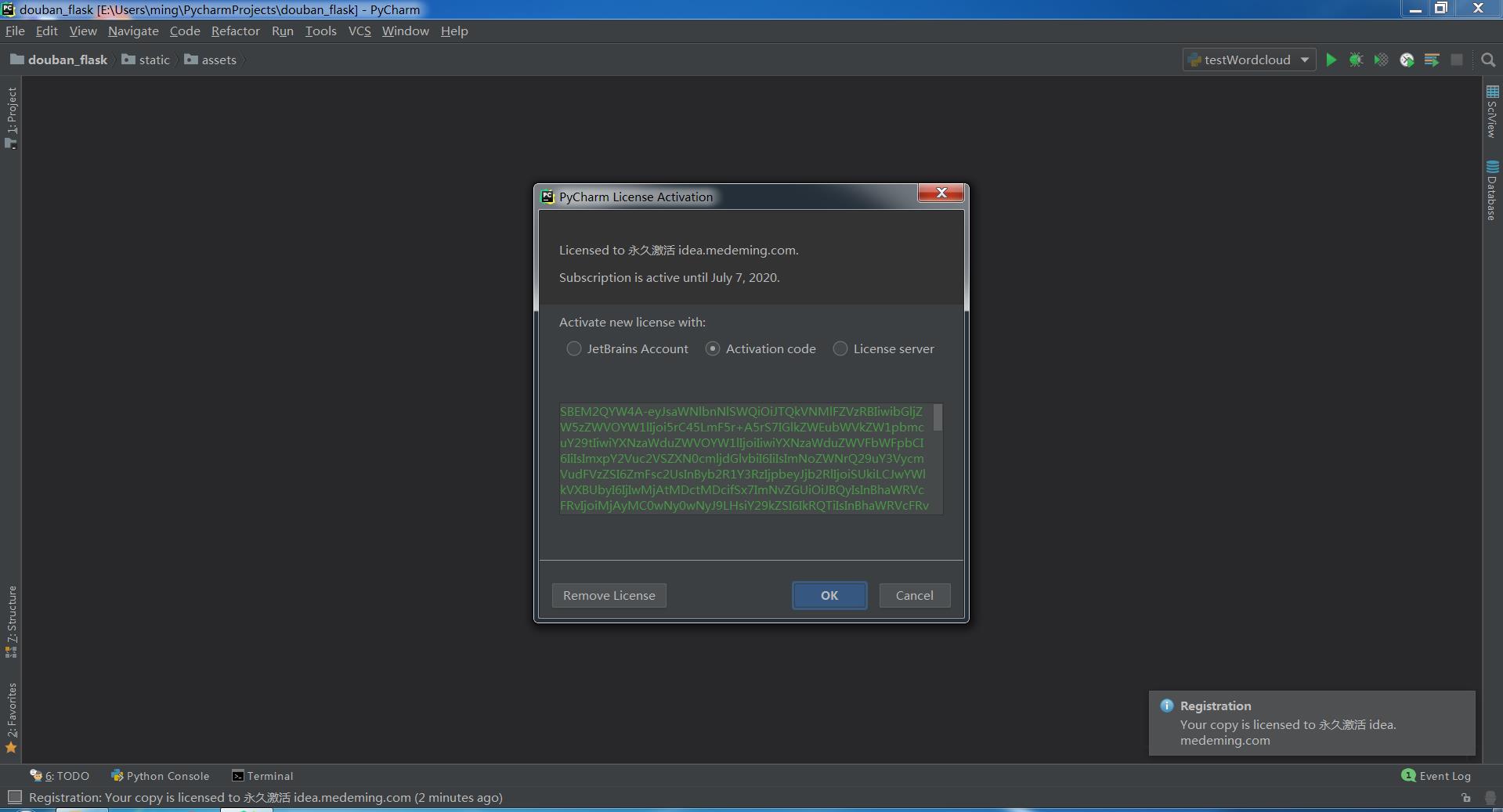Select the Activation code radio option
Screen dimensions: 1503x812
761,348
